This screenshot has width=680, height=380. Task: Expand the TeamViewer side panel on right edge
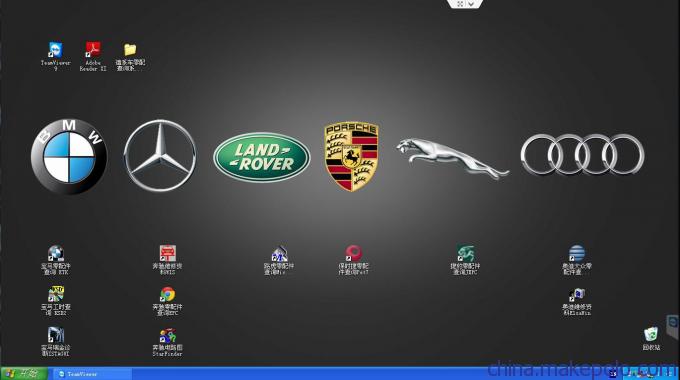coord(673,327)
